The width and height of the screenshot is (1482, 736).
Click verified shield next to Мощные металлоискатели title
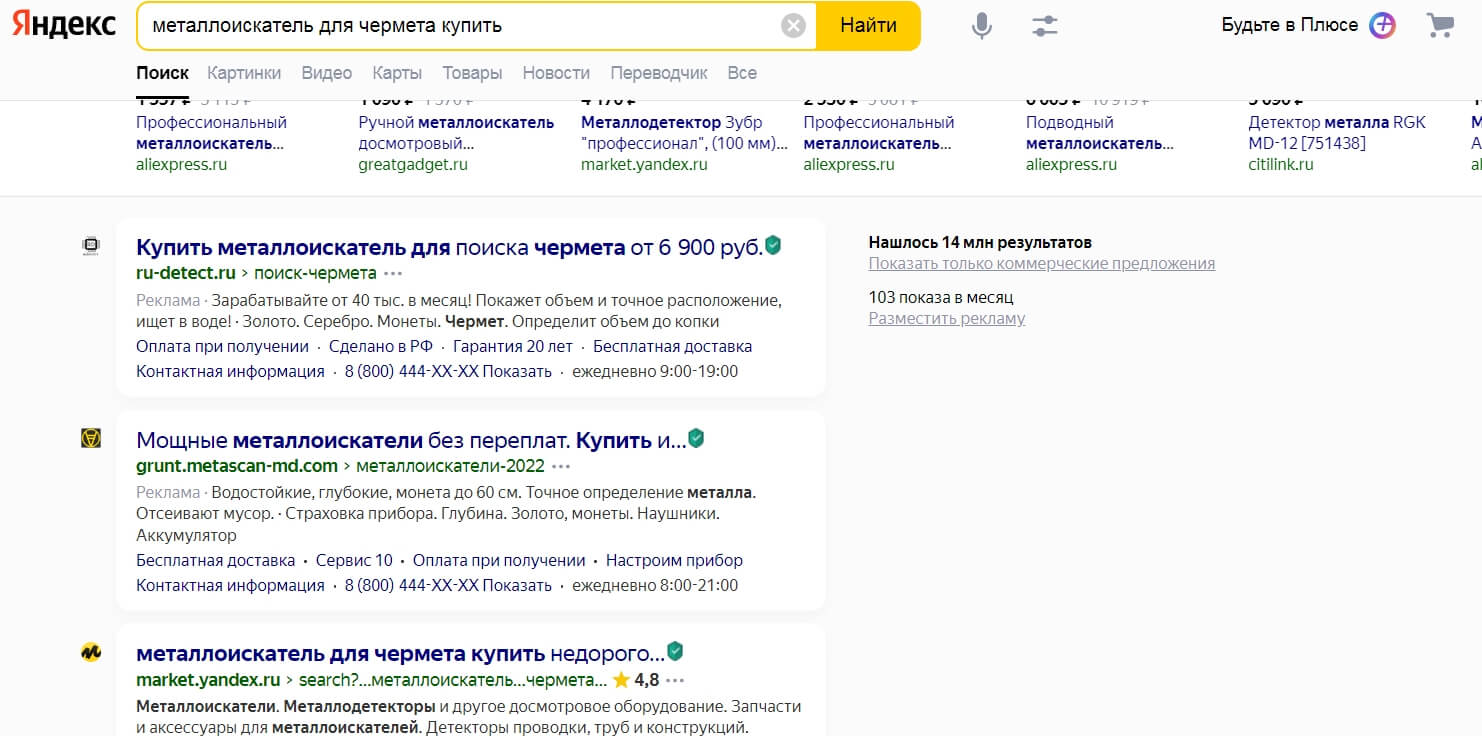tap(696, 438)
